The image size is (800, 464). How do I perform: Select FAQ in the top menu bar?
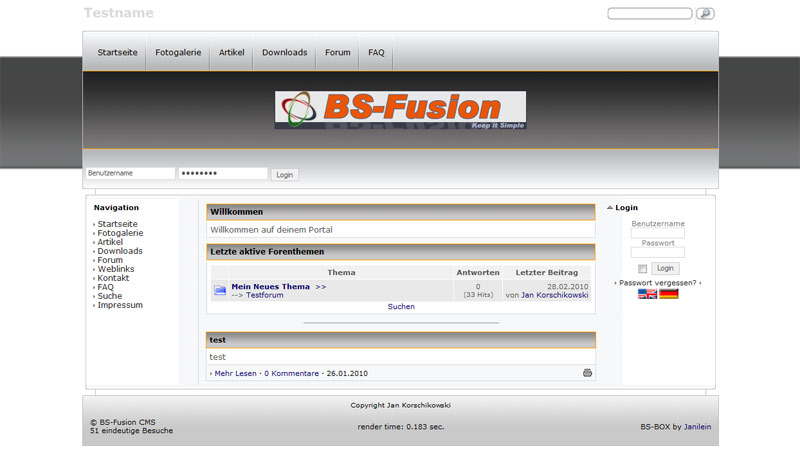[x=376, y=52]
